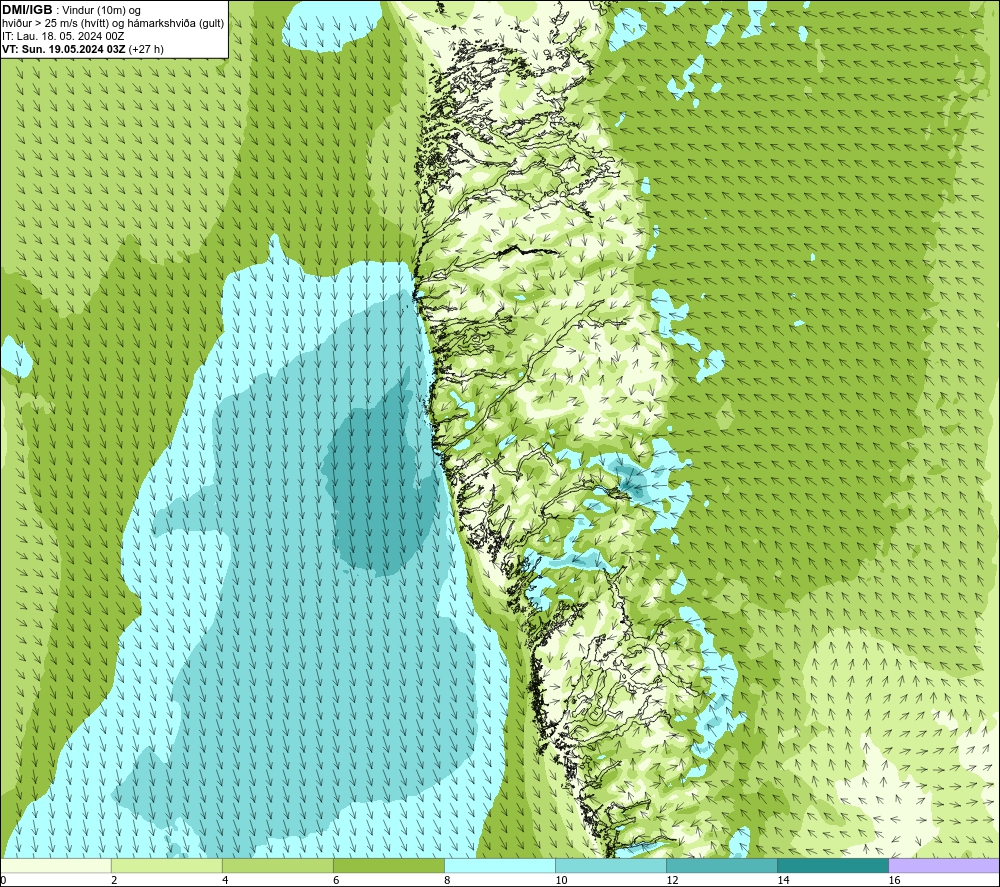Click the darker green 6–8 m/s legend swatch
Viewport: 1000px width, 887px height.
coord(388,866)
